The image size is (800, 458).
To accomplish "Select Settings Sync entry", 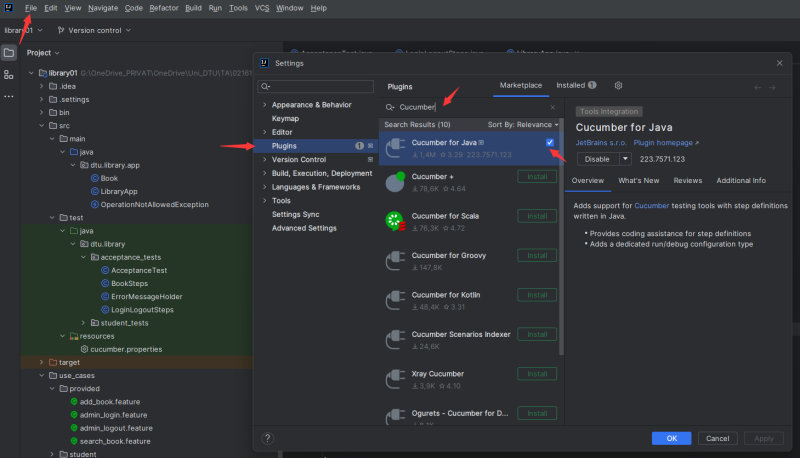I will pyautogui.click(x=295, y=214).
